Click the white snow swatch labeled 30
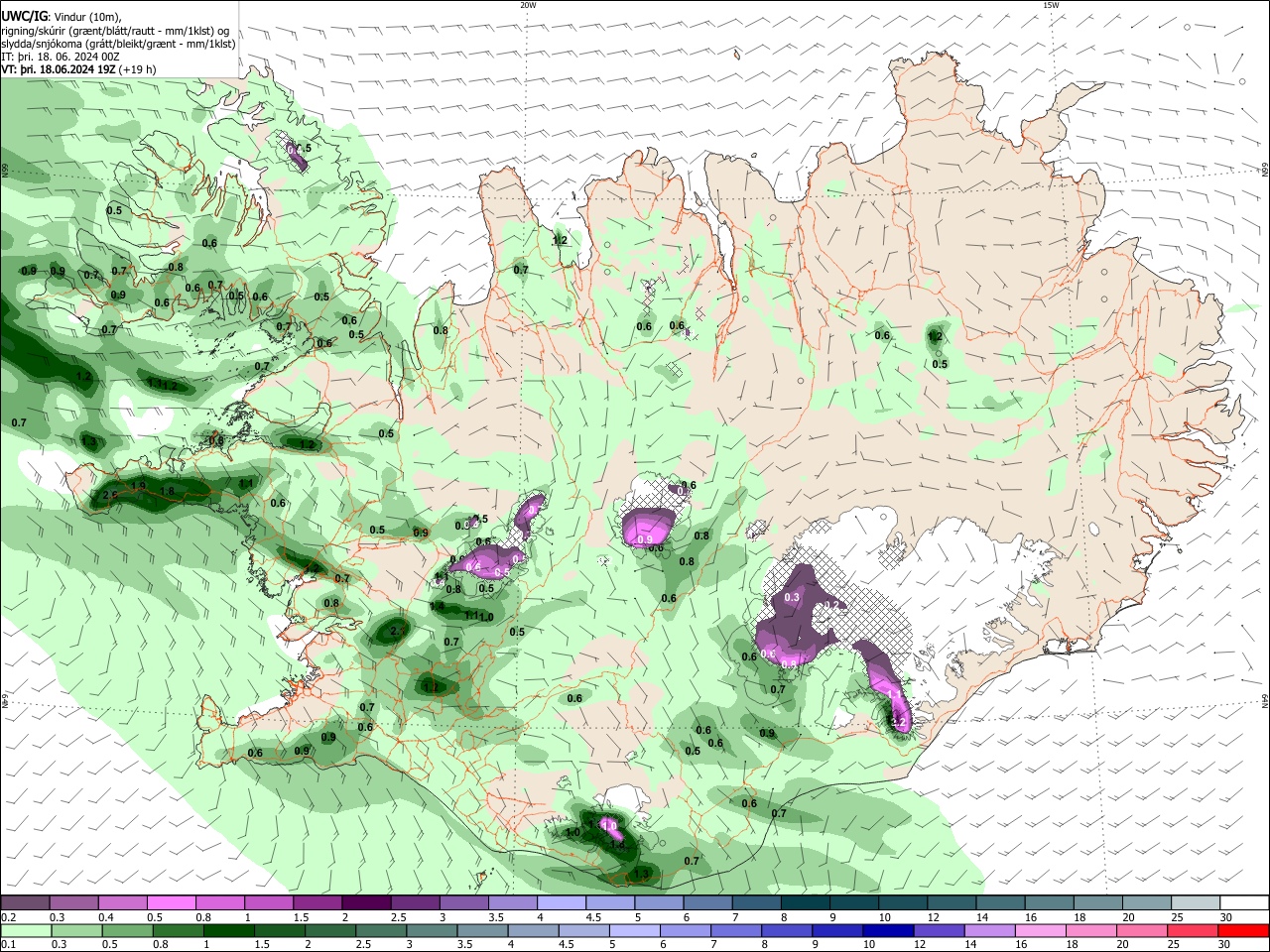1270x952 pixels. pyautogui.click(x=1244, y=903)
